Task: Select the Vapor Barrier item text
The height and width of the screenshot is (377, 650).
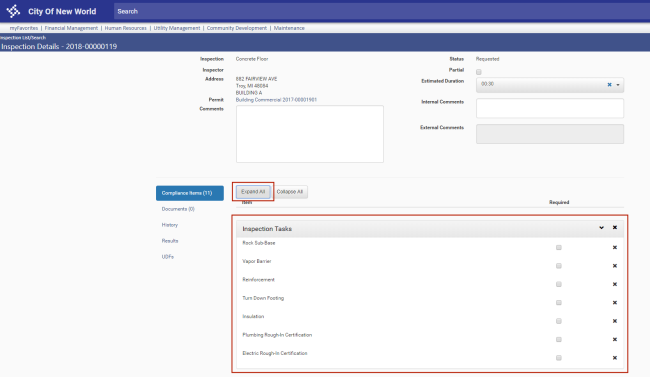Action: [x=257, y=261]
